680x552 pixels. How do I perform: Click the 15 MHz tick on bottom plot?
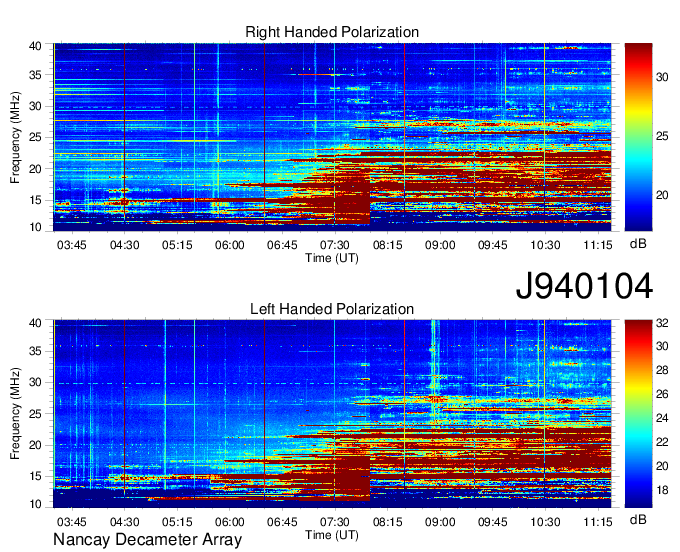pos(35,476)
